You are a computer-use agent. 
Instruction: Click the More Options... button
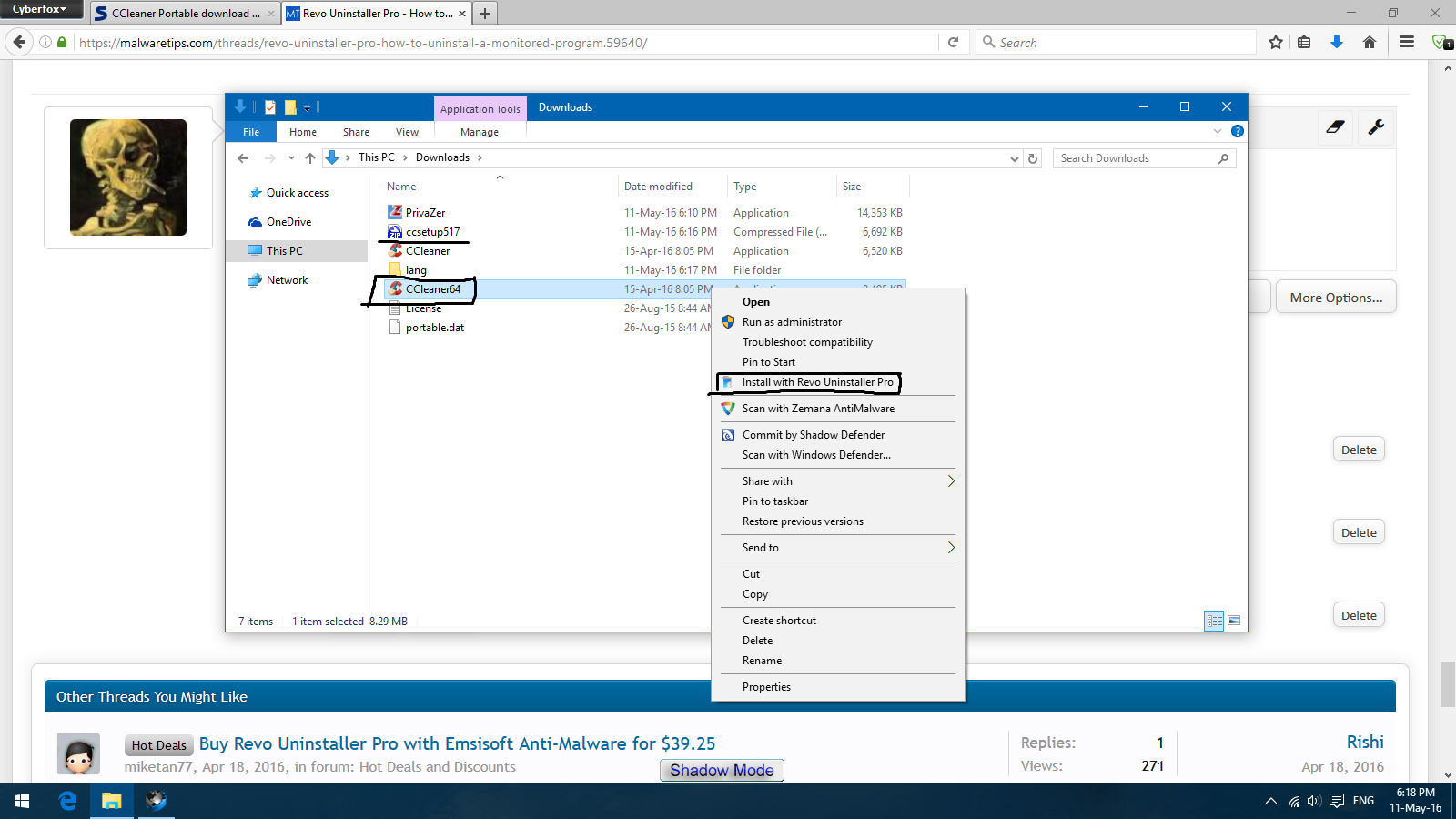pos(1336,298)
